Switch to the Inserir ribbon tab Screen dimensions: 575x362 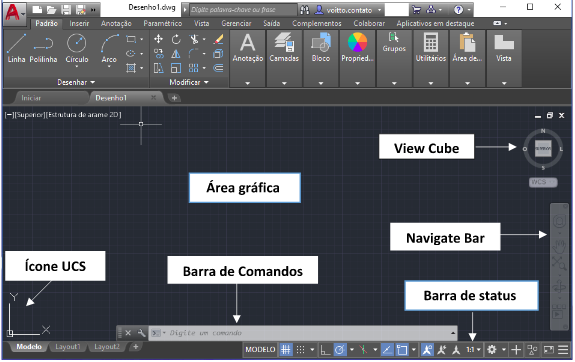(79, 23)
